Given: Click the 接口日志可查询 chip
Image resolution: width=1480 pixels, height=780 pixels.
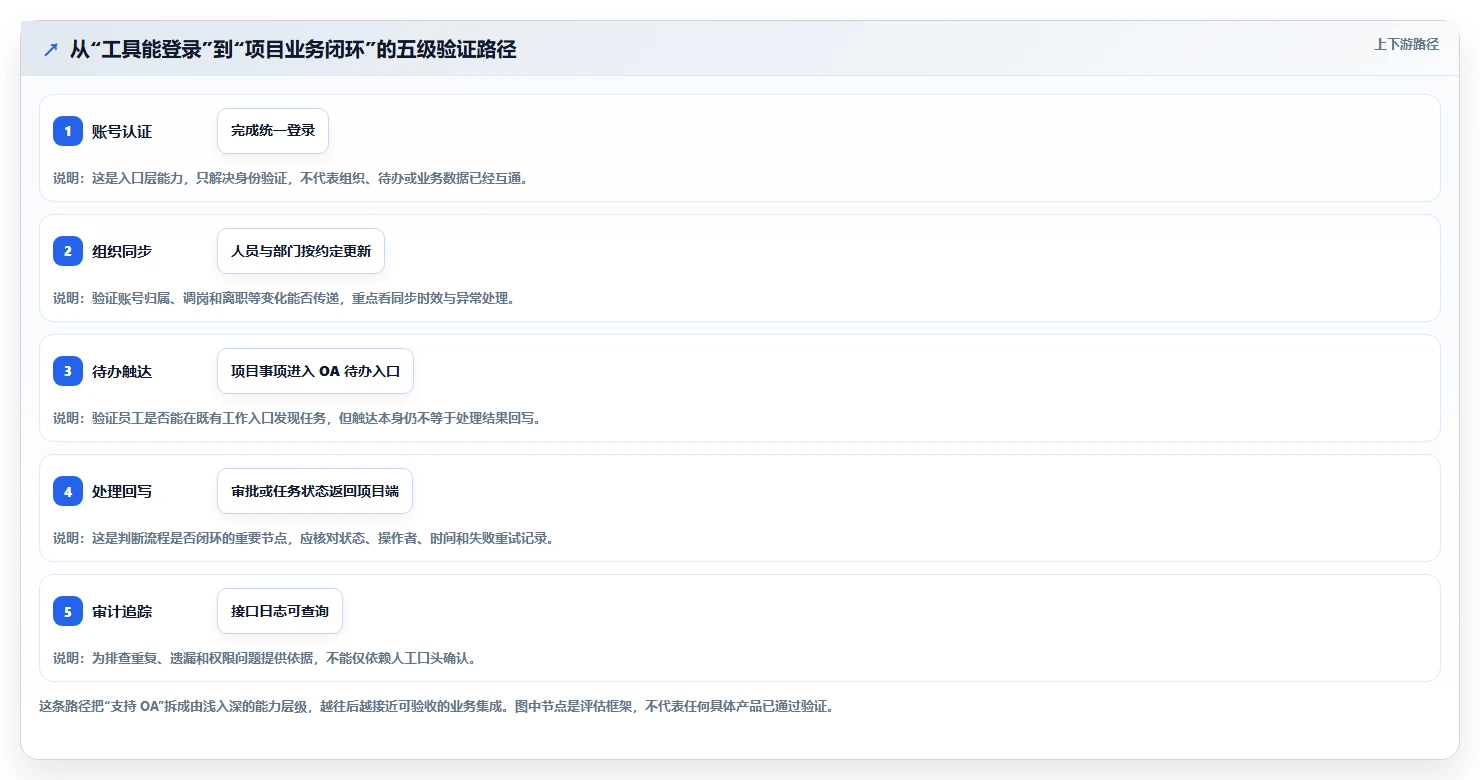Looking at the screenshot, I should point(280,611).
